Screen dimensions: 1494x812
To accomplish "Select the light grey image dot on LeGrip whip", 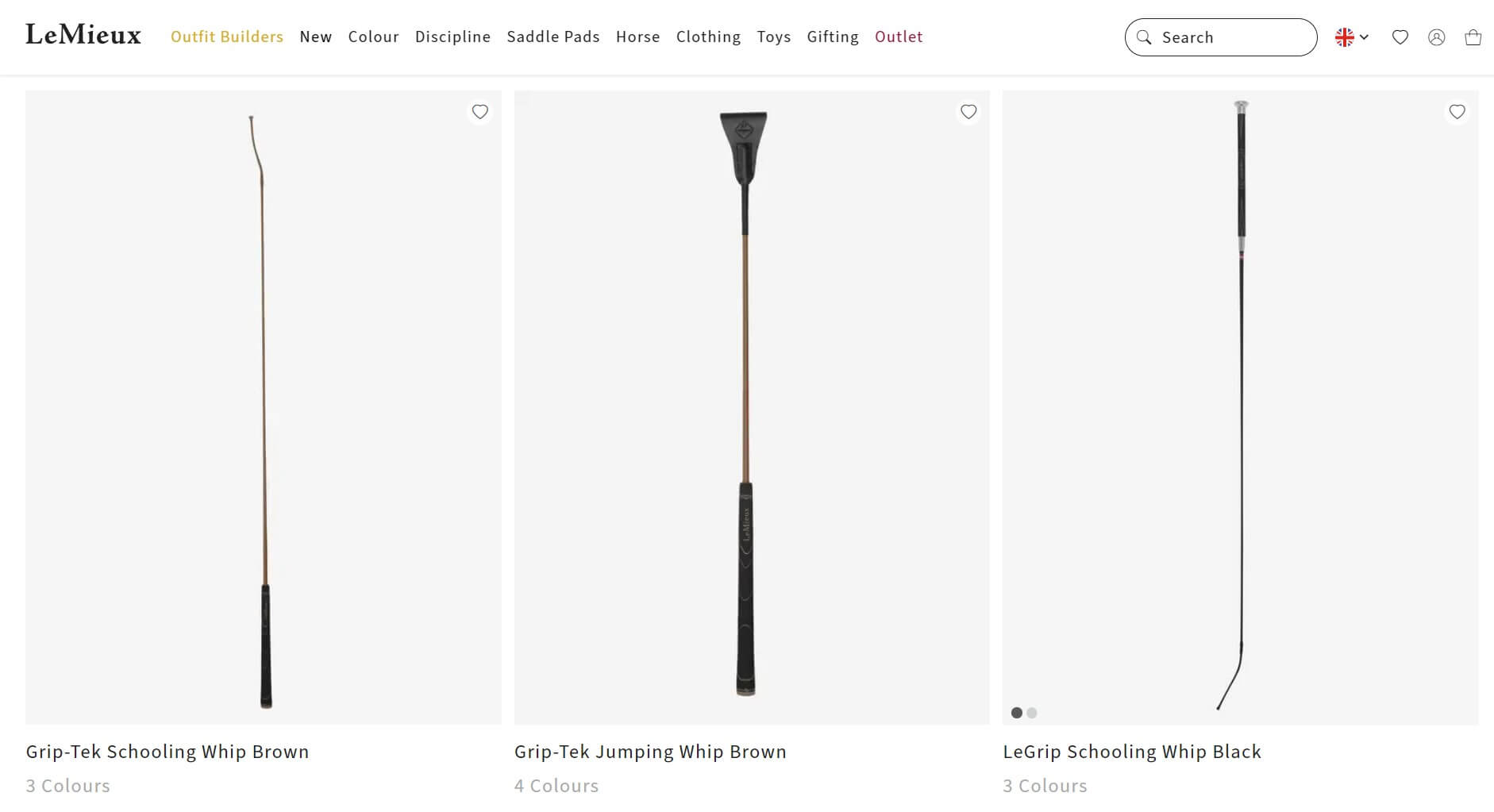I will tap(1032, 713).
